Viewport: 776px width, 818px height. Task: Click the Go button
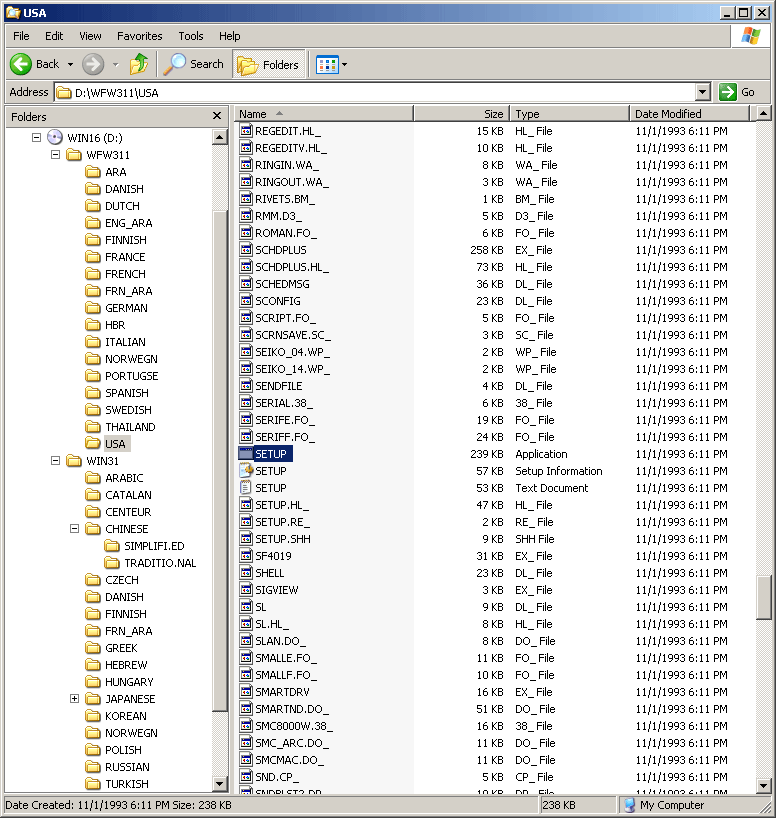[x=736, y=92]
